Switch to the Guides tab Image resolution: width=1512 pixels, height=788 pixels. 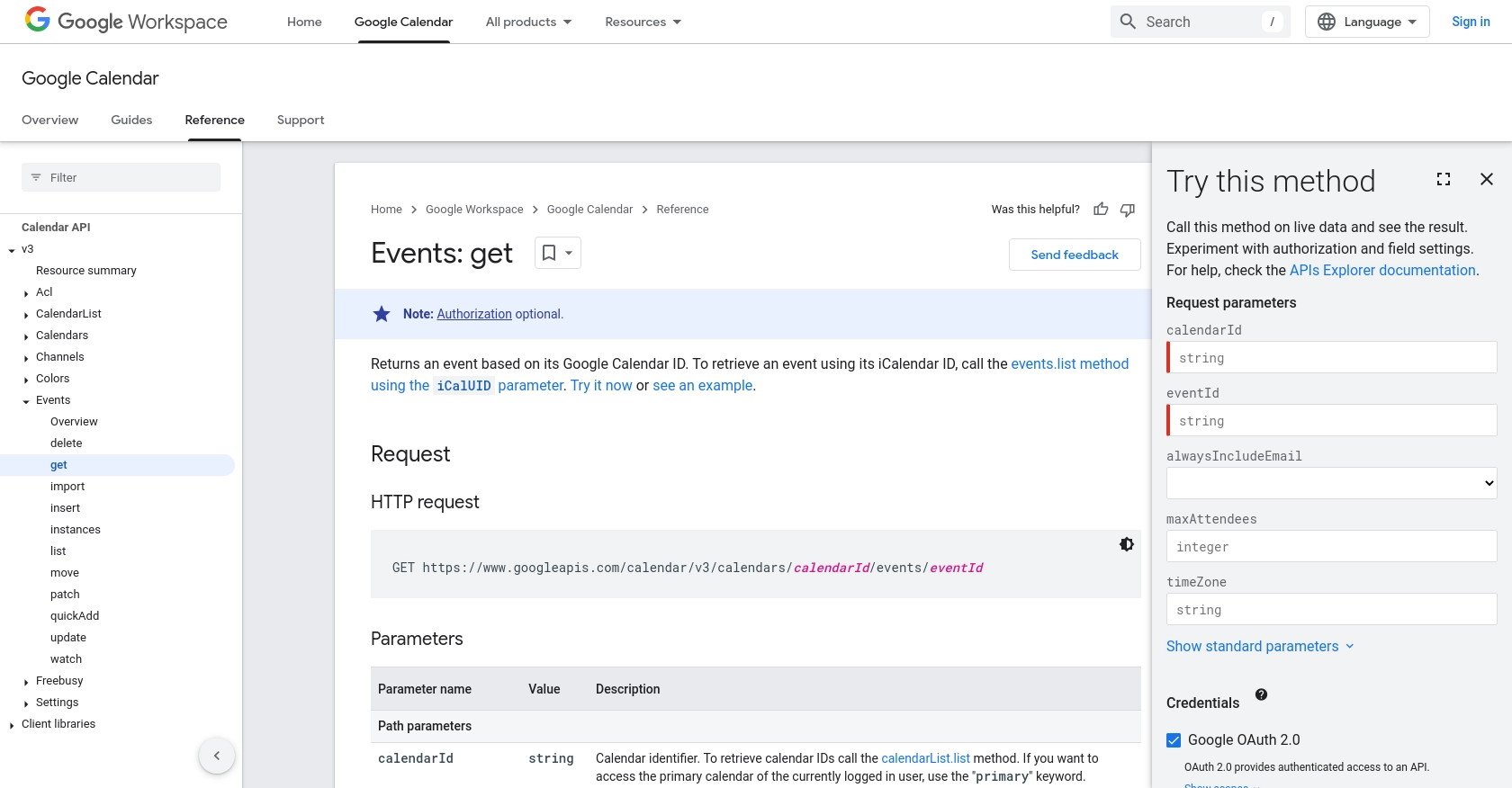(x=131, y=120)
